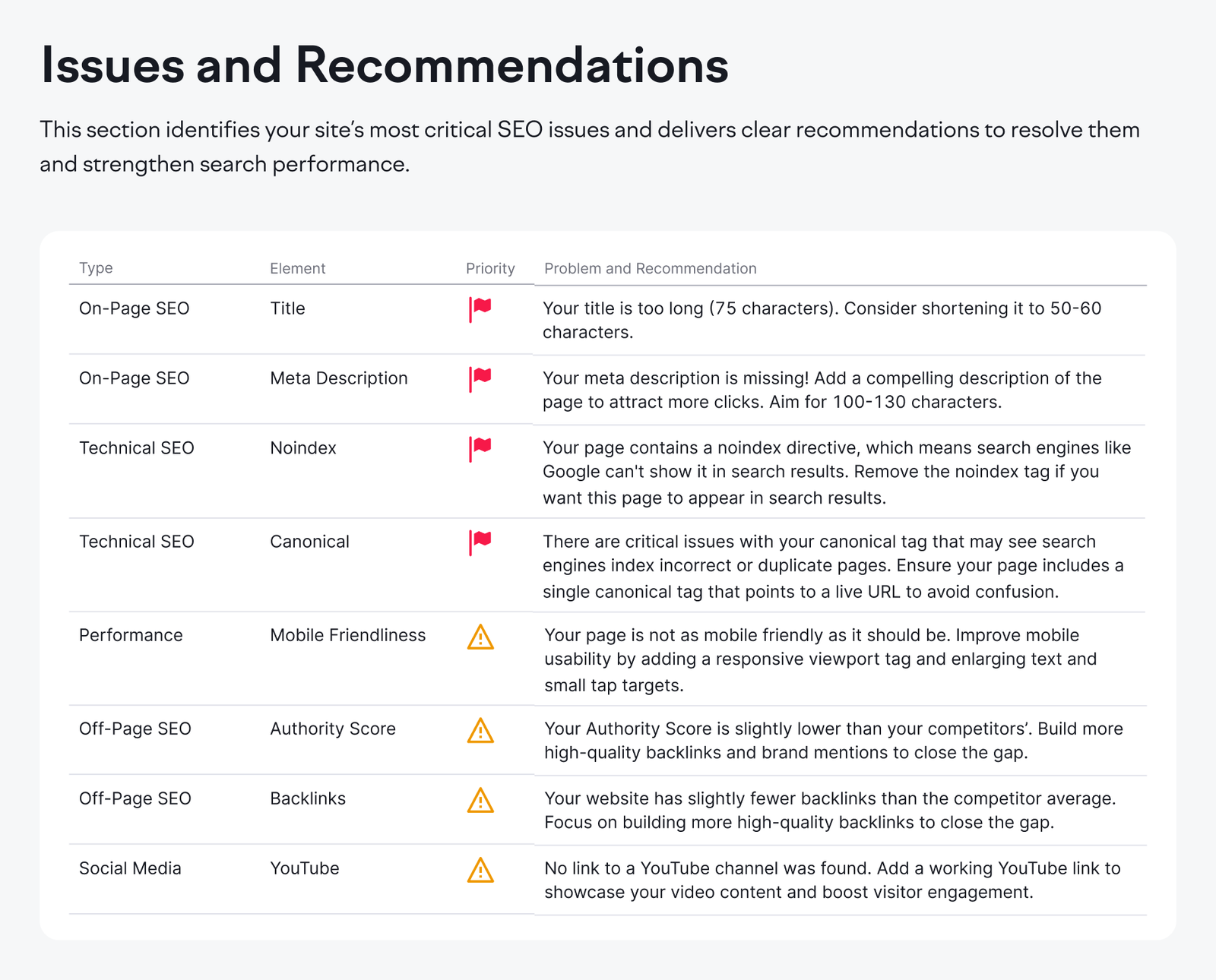Click the red flag for Title row
1216x980 pixels.
tap(480, 308)
